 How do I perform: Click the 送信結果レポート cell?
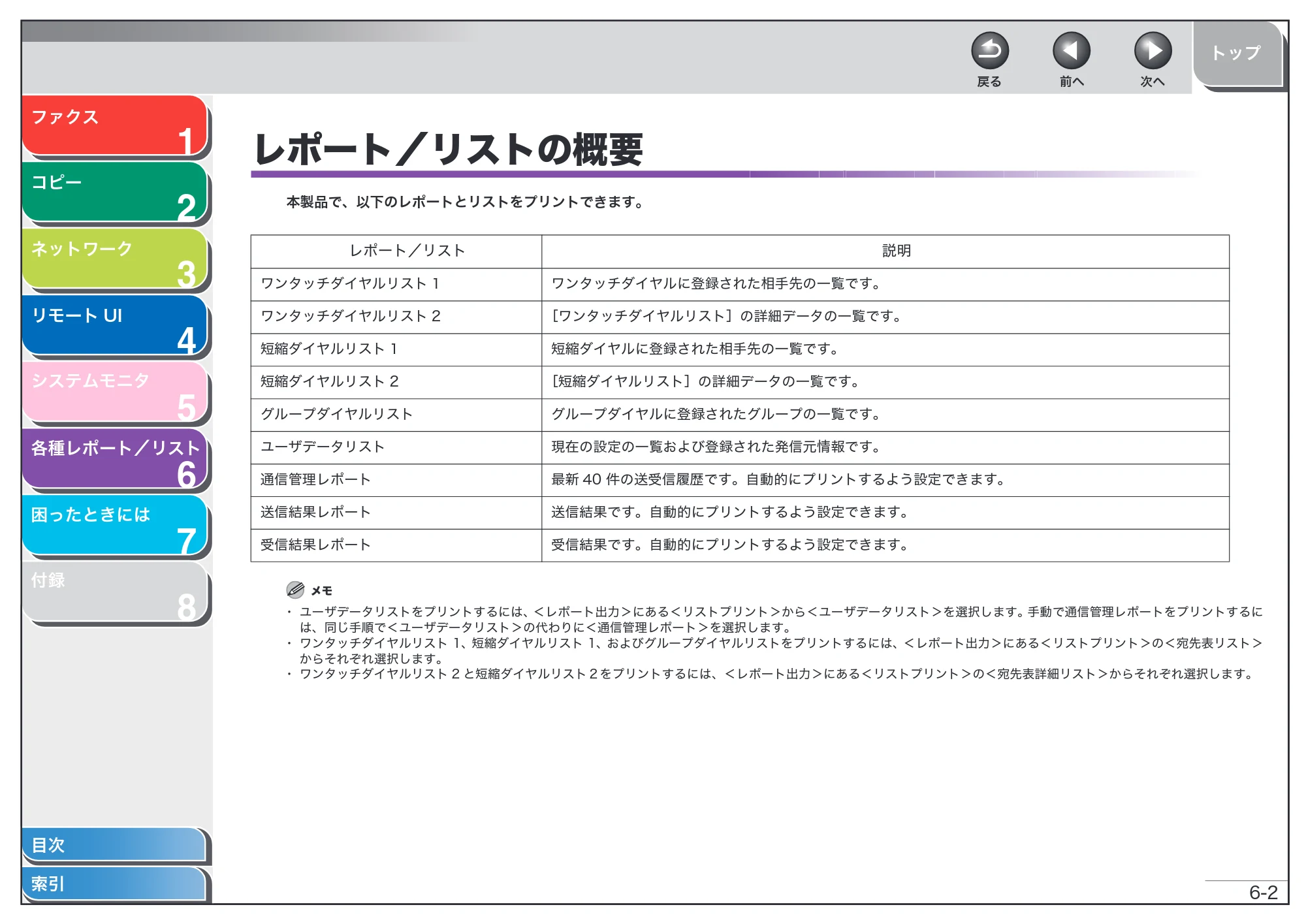point(396,513)
